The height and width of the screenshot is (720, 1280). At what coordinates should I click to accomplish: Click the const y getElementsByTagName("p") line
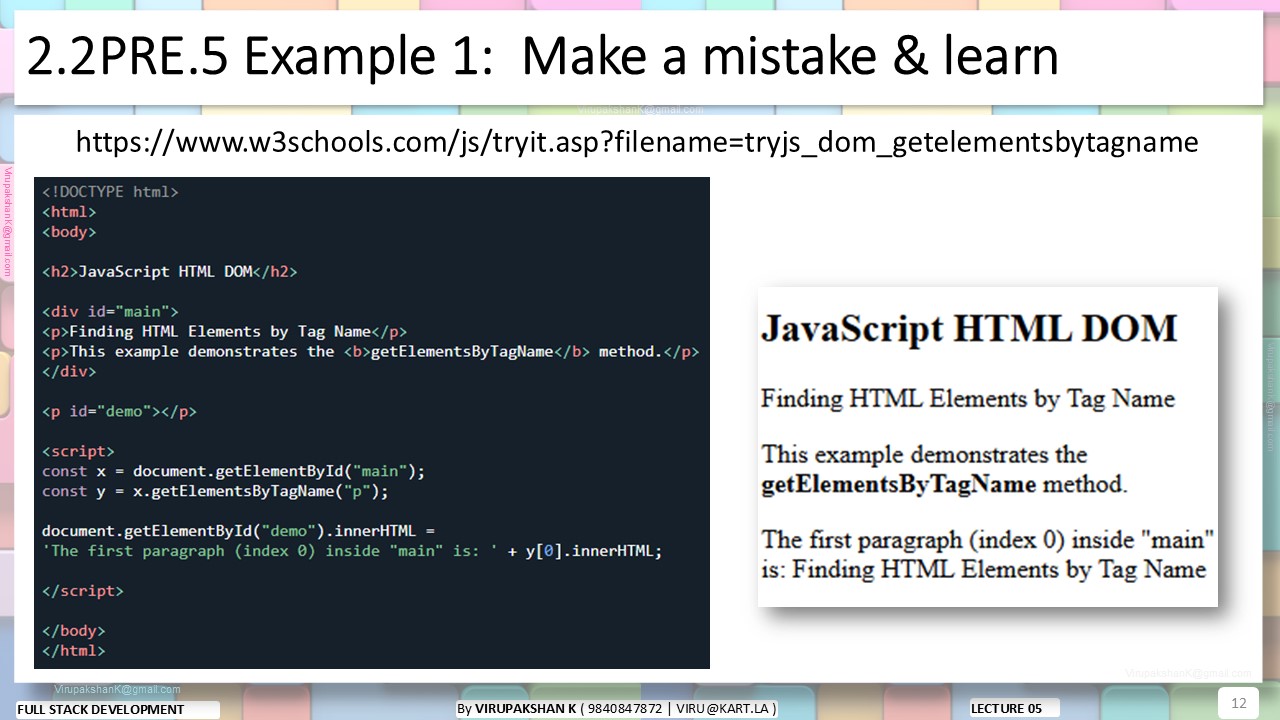215,491
